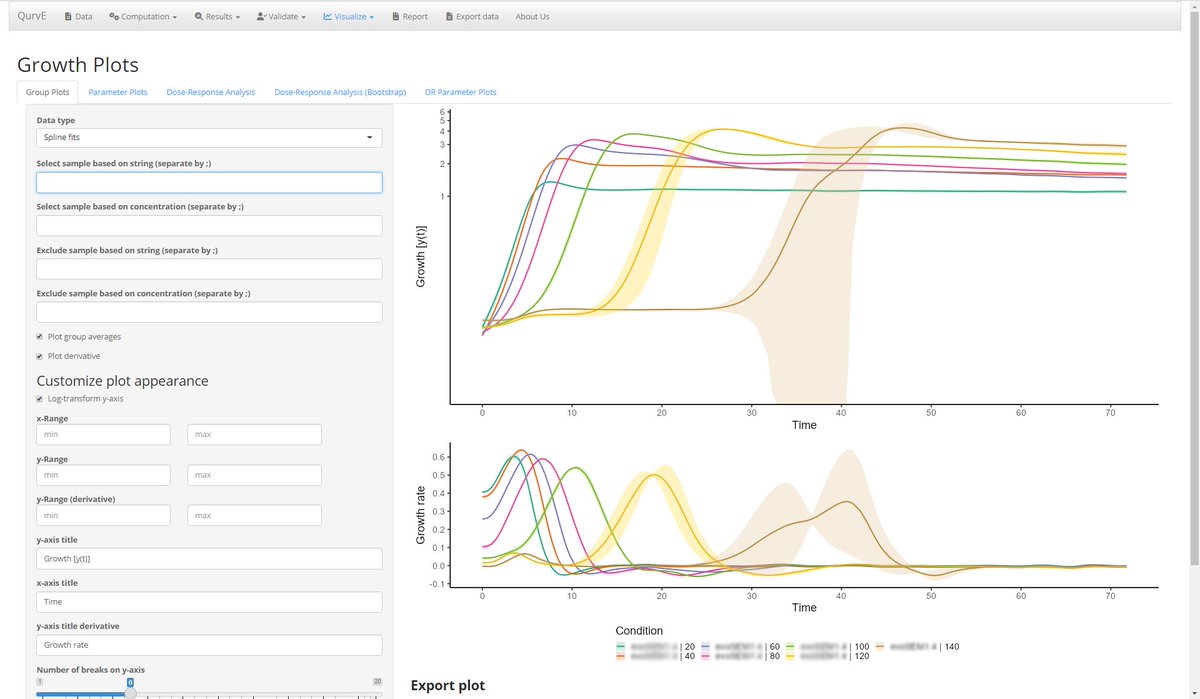The width and height of the screenshot is (1200, 699).
Task: Click the legend swatch for condition 40
Action: coord(622,657)
